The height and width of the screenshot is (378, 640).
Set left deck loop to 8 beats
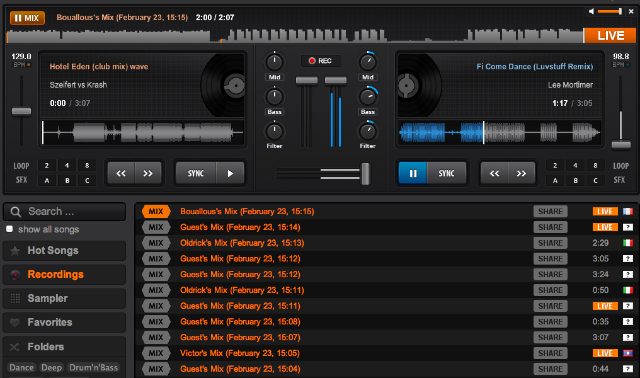87,165
